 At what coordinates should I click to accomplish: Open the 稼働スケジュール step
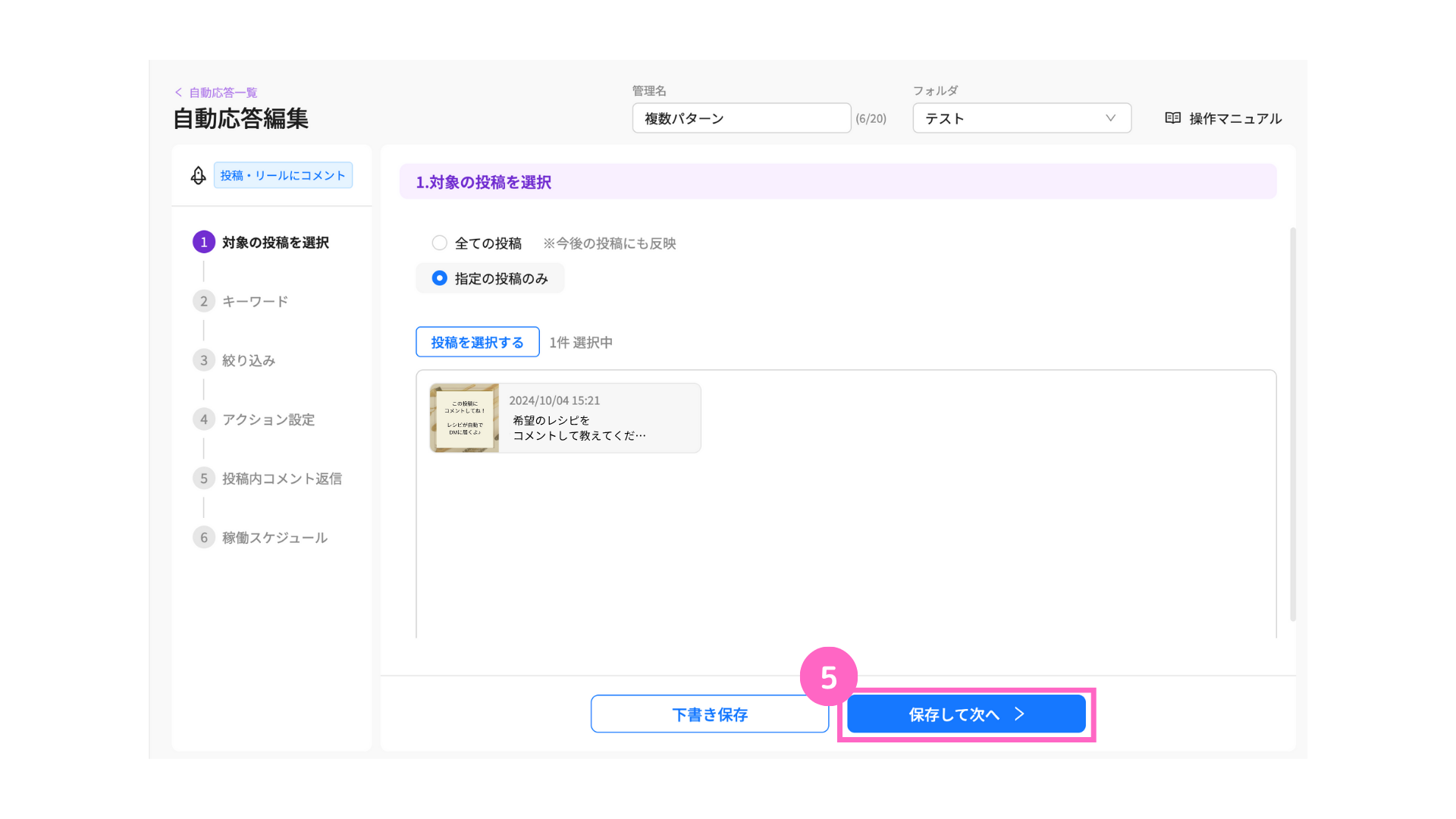275,538
